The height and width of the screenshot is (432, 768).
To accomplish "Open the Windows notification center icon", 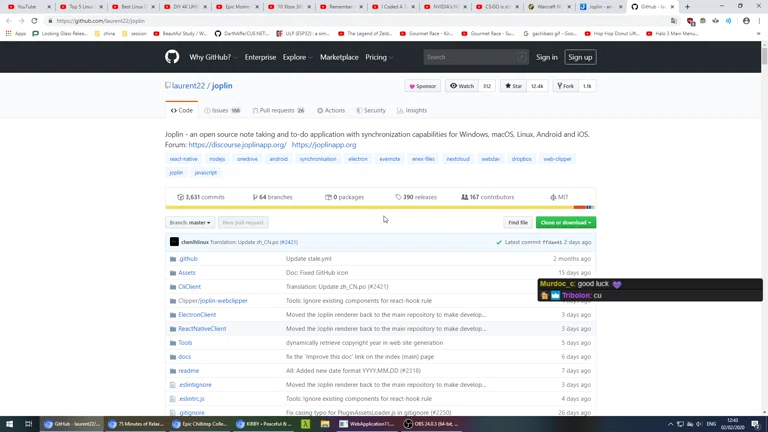I will click(756, 424).
